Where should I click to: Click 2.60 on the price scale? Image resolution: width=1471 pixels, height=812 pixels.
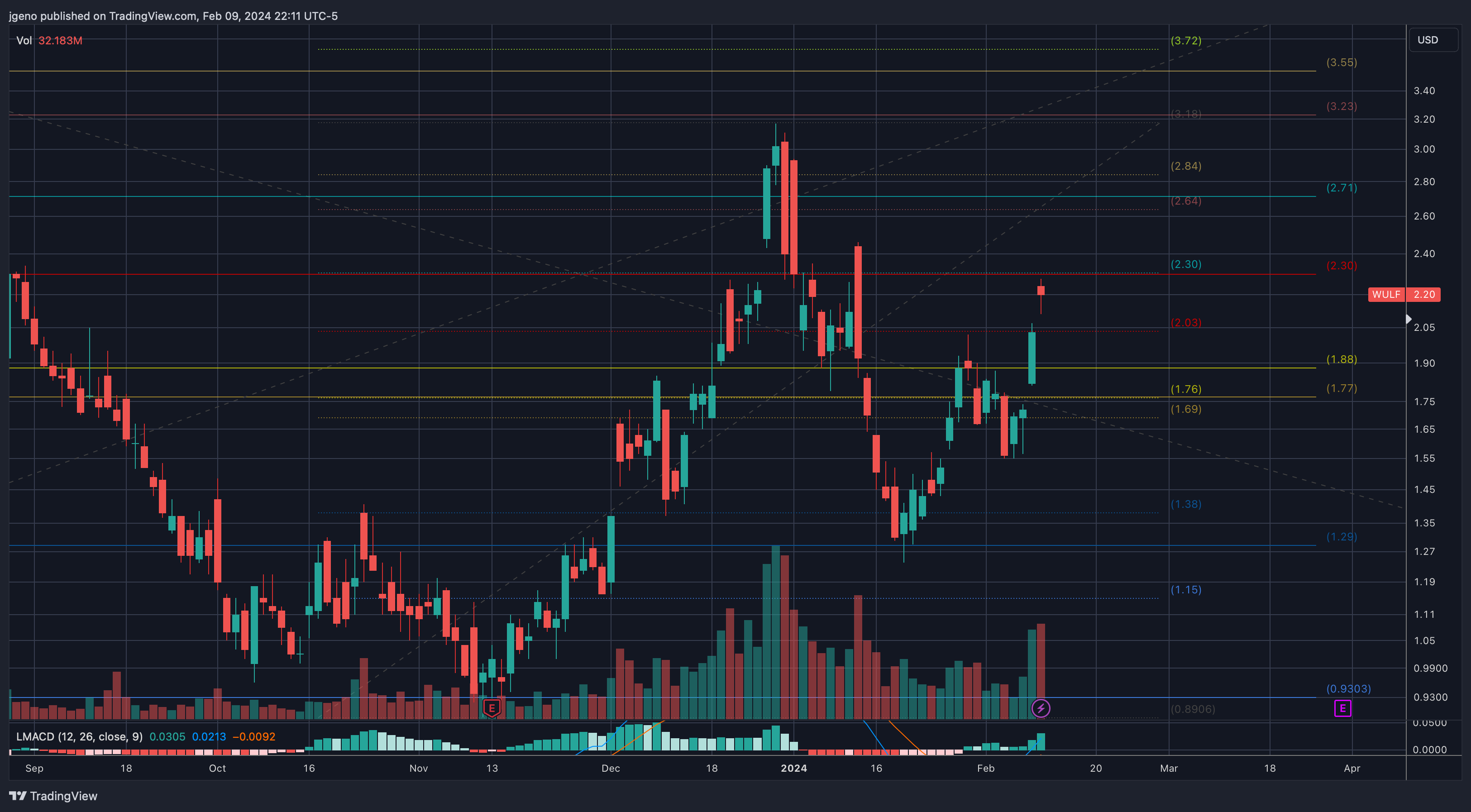pyautogui.click(x=1424, y=216)
